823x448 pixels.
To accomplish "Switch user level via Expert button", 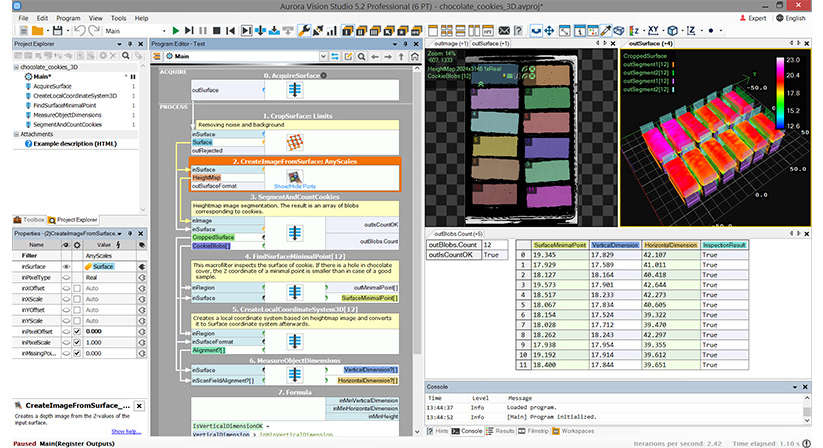I will click(x=753, y=18).
